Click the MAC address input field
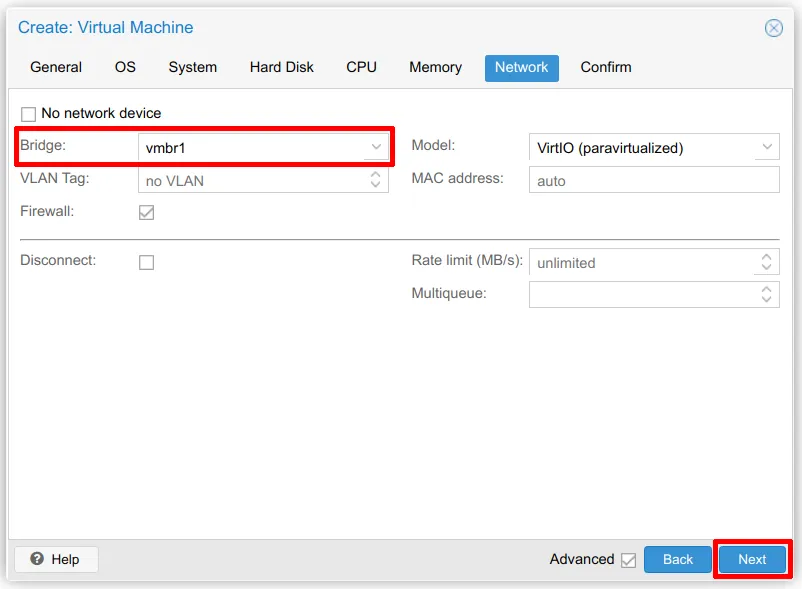 pyautogui.click(x=653, y=180)
